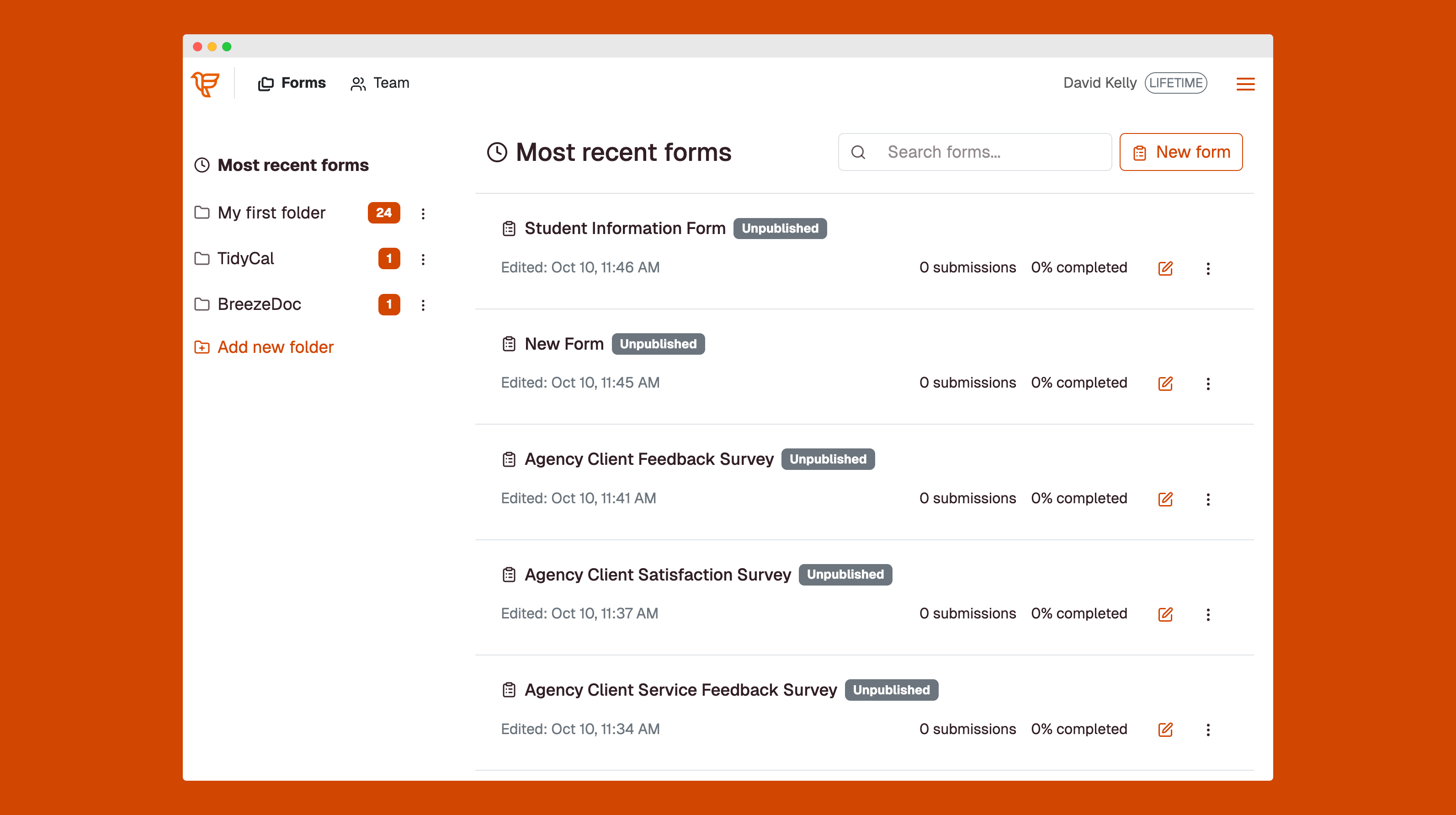
Task: Click the search magnifier icon
Action: click(858, 152)
